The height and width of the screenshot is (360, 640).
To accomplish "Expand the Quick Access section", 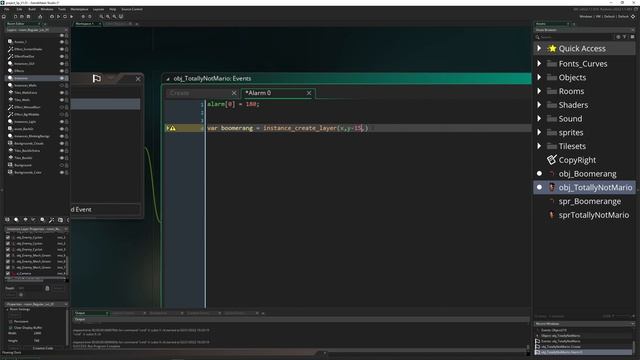I will (x=539, y=48).
